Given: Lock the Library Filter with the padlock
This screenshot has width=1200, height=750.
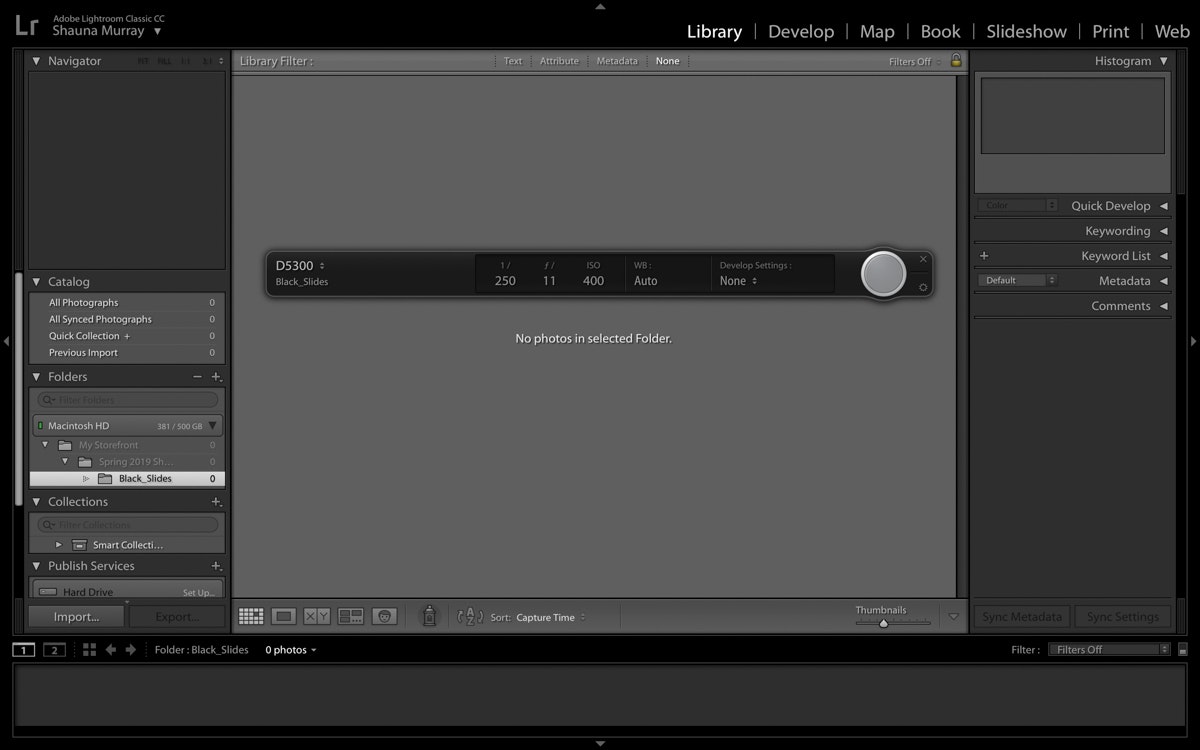Looking at the screenshot, I should [x=956, y=60].
